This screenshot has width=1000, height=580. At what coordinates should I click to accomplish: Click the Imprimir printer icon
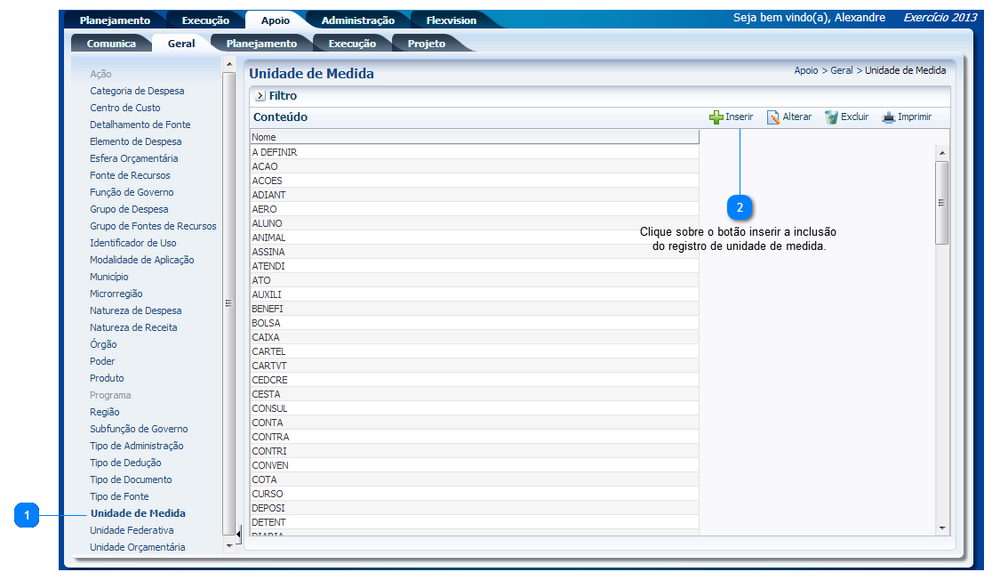click(x=888, y=117)
